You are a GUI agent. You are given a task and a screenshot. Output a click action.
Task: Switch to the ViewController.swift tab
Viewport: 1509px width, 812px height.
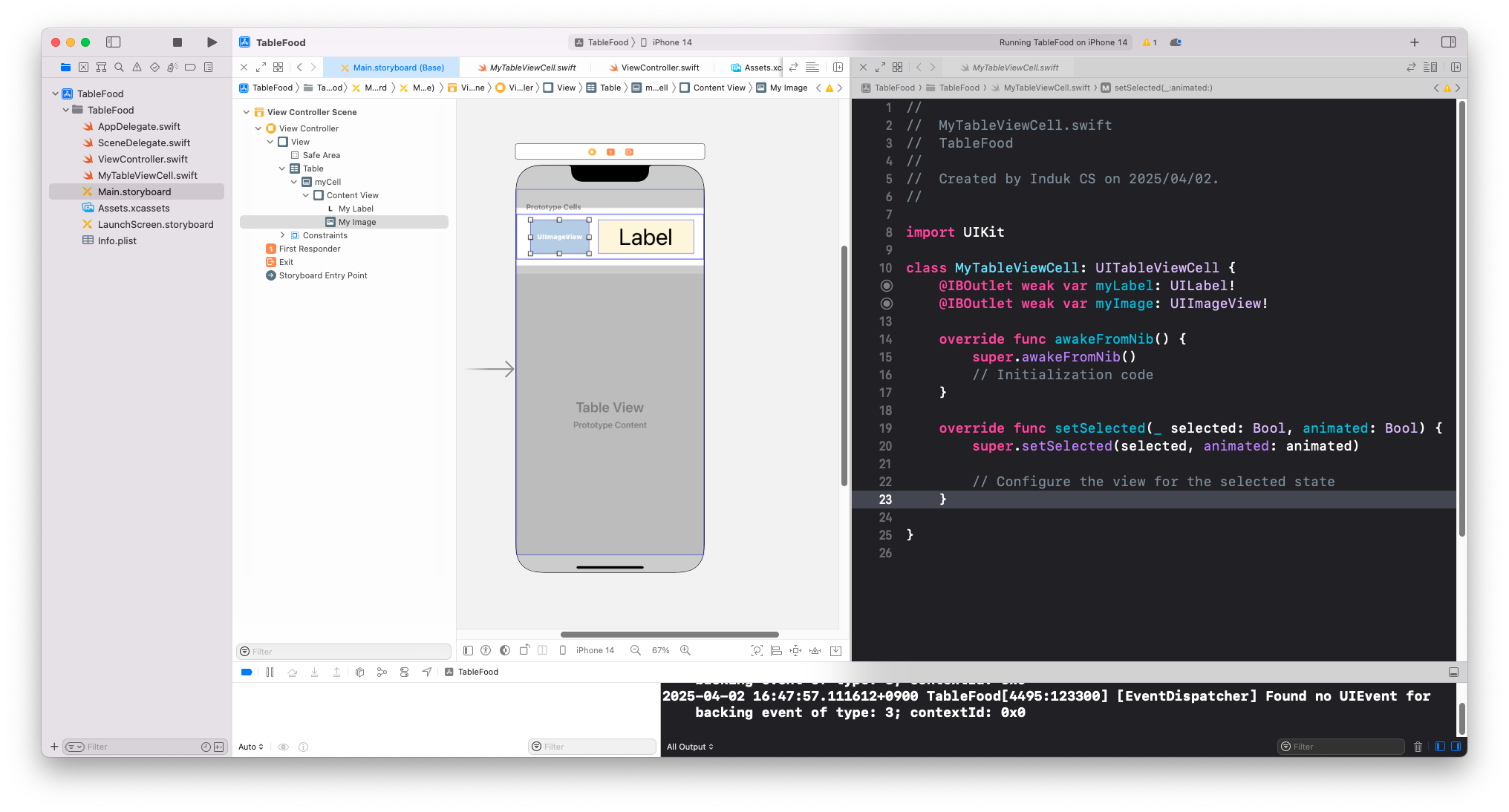pyautogui.click(x=659, y=68)
